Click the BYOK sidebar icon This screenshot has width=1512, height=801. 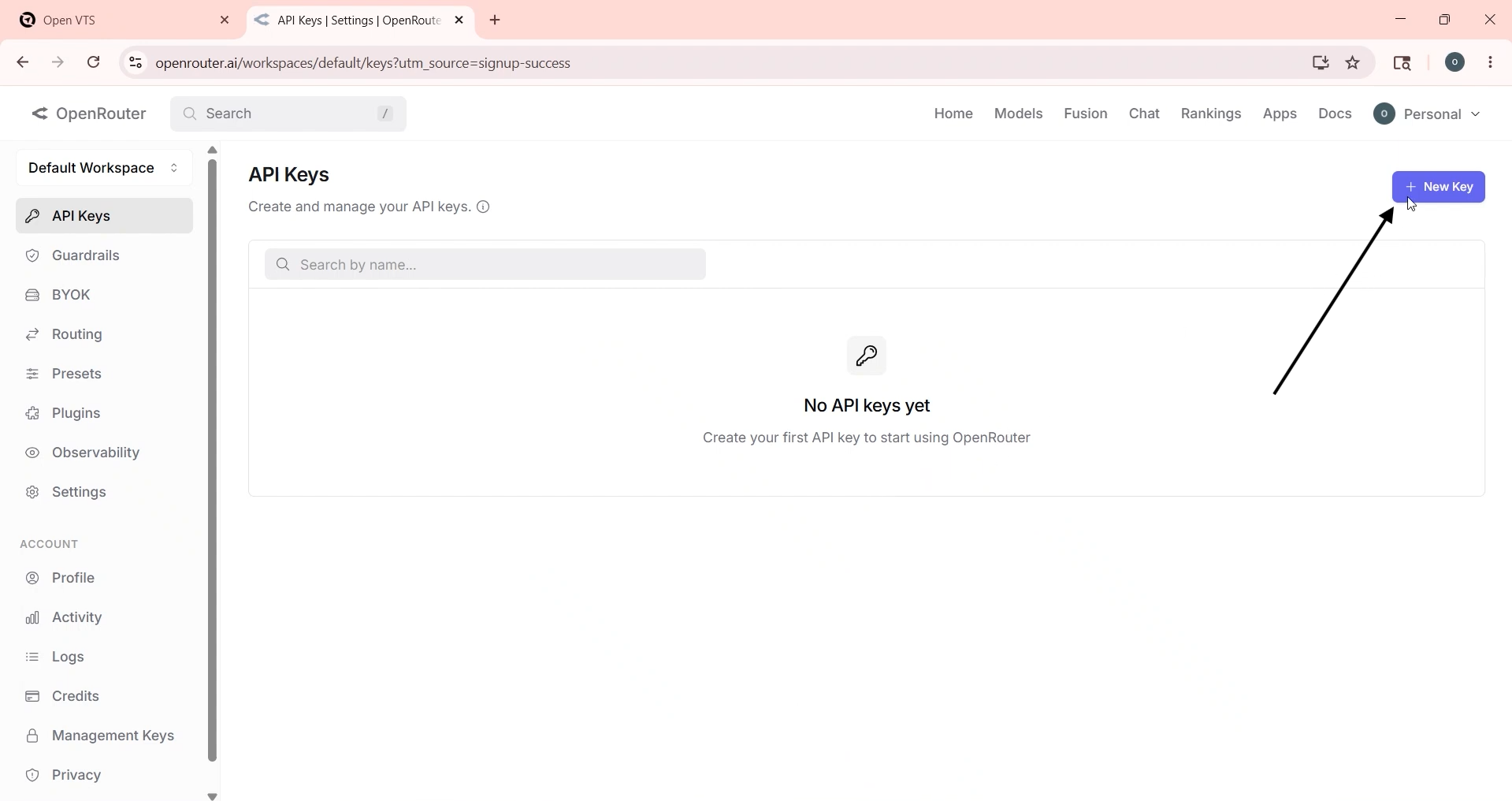coord(32,296)
